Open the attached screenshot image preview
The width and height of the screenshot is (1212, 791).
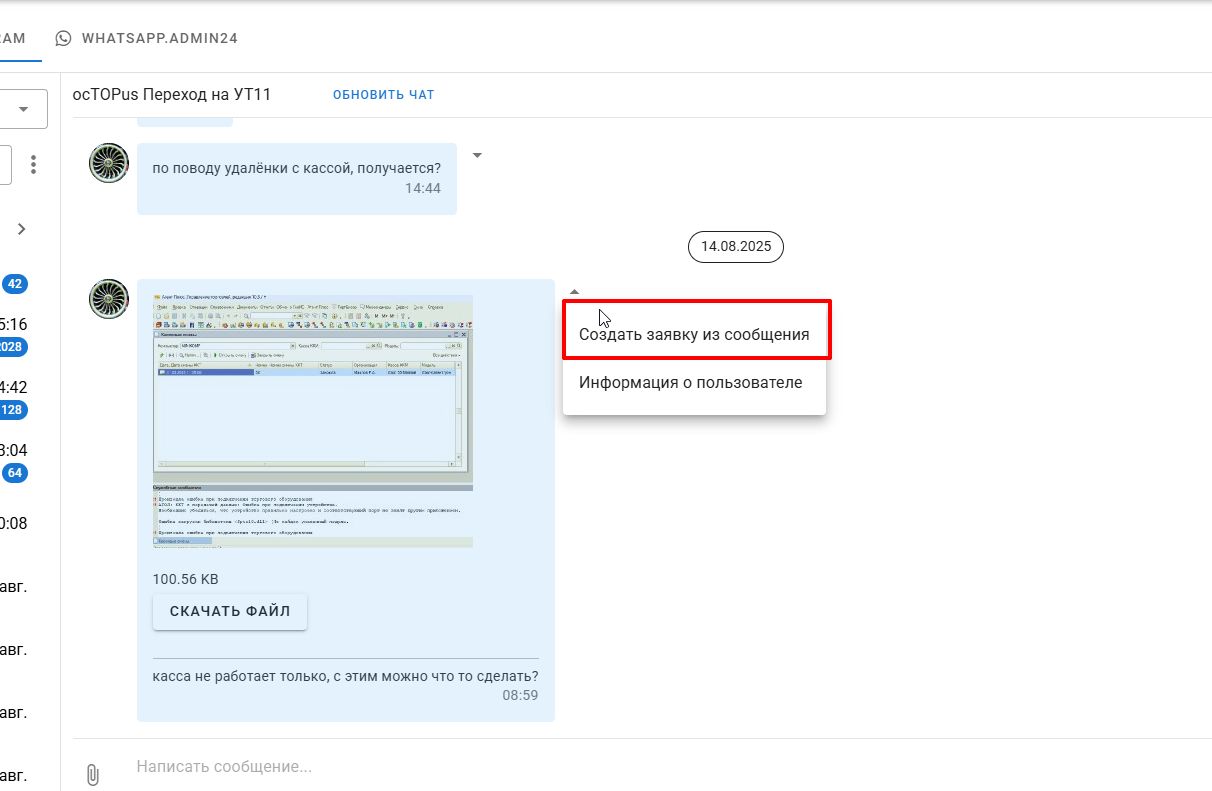tap(312, 421)
